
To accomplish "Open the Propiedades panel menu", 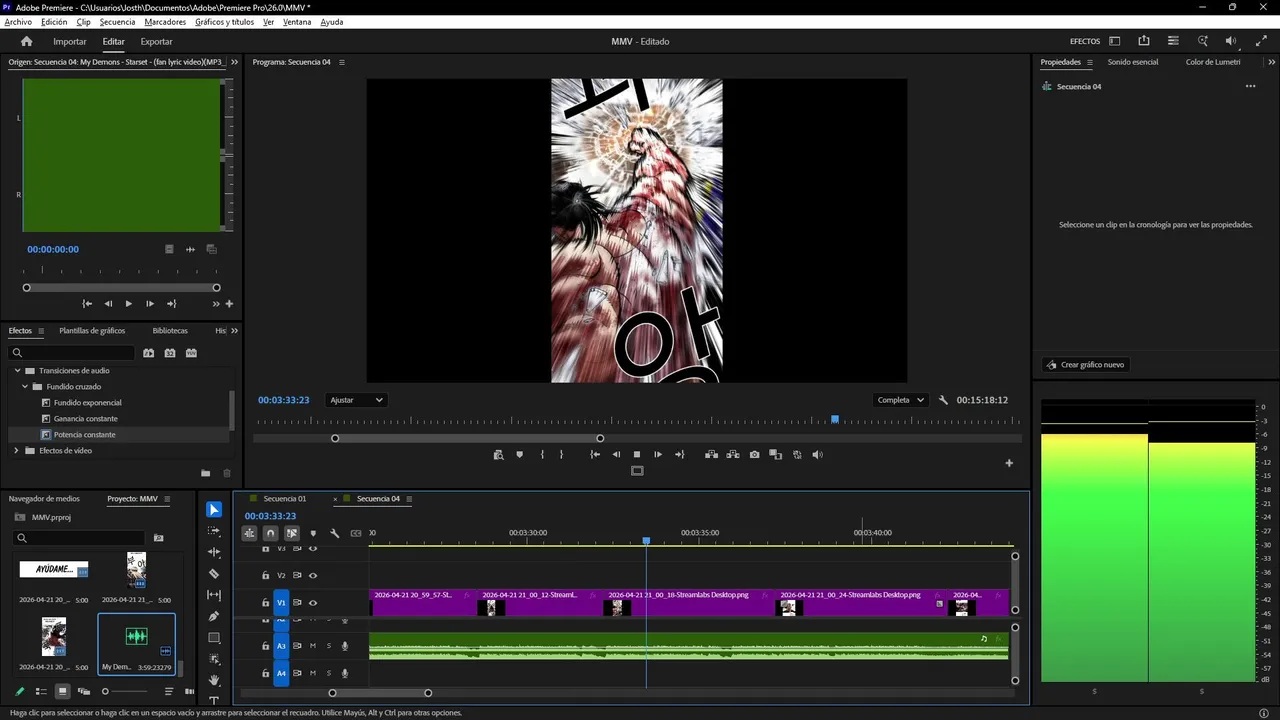I will click(1089, 62).
